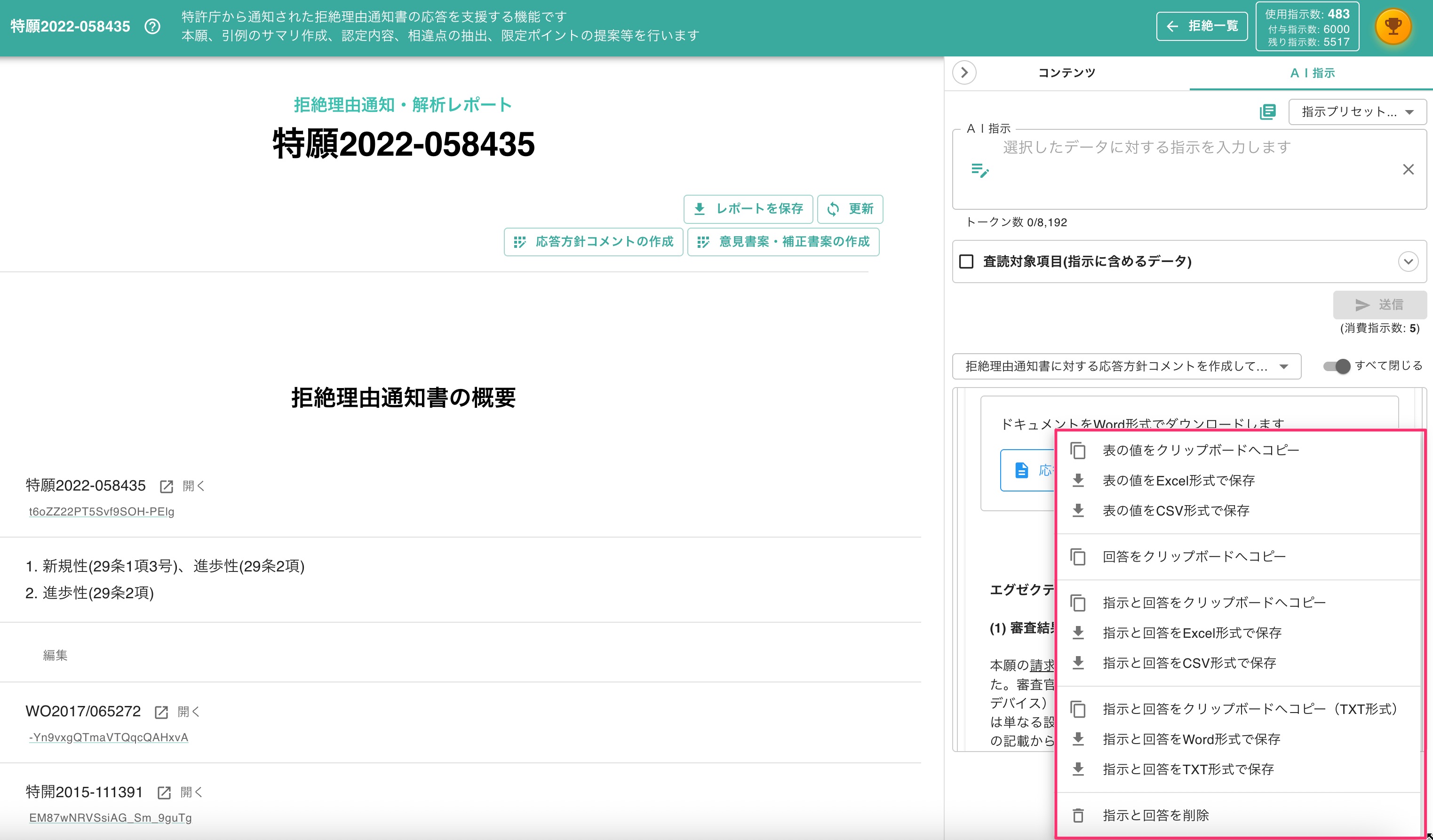Click the help question mark icon beside 特願2022-058435

(x=152, y=27)
